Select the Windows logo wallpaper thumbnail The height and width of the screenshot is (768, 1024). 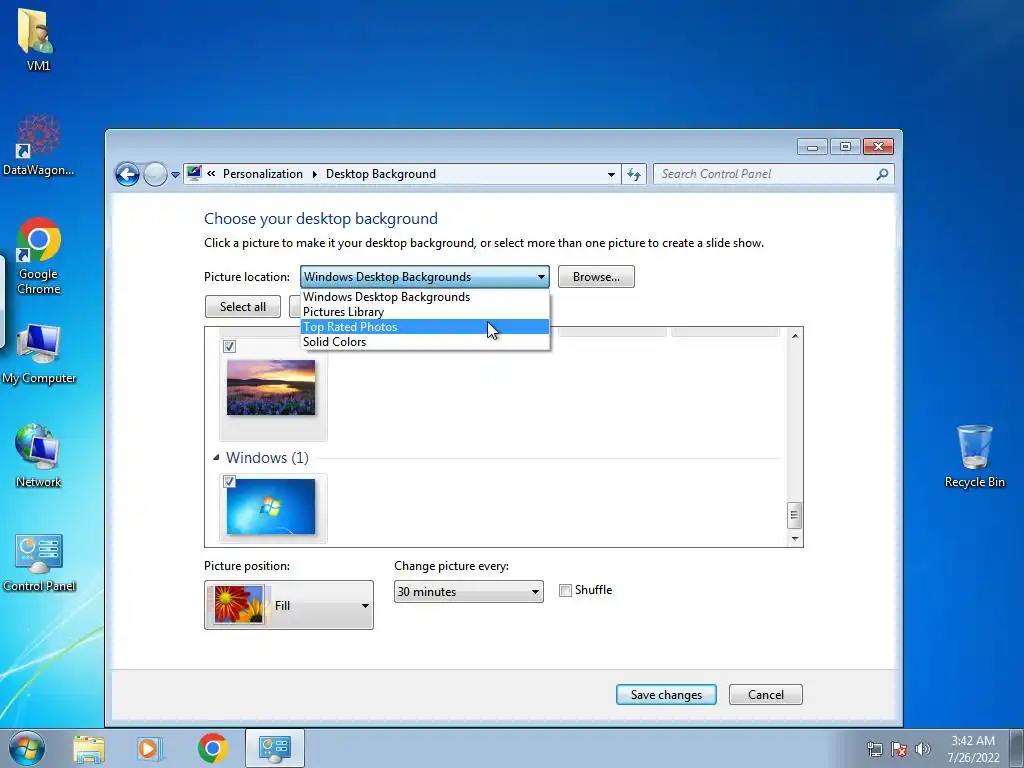click(271, 507)
